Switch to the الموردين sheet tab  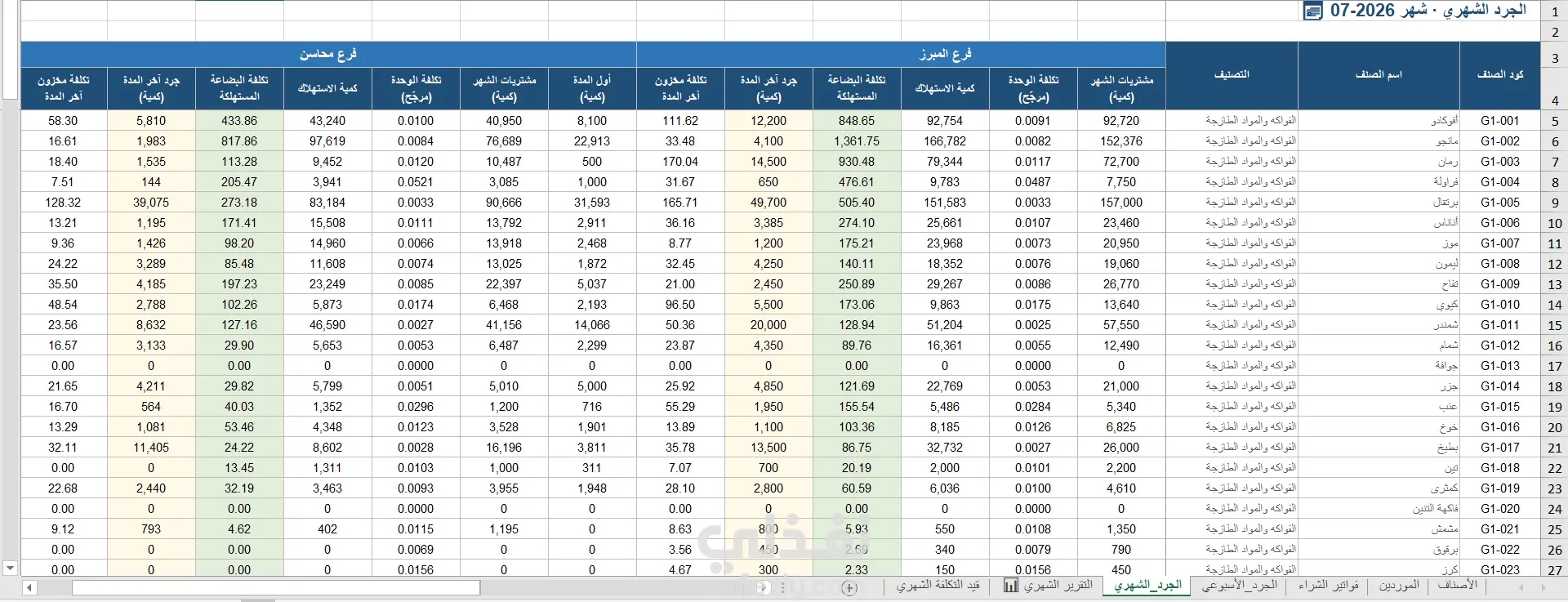1399,585
